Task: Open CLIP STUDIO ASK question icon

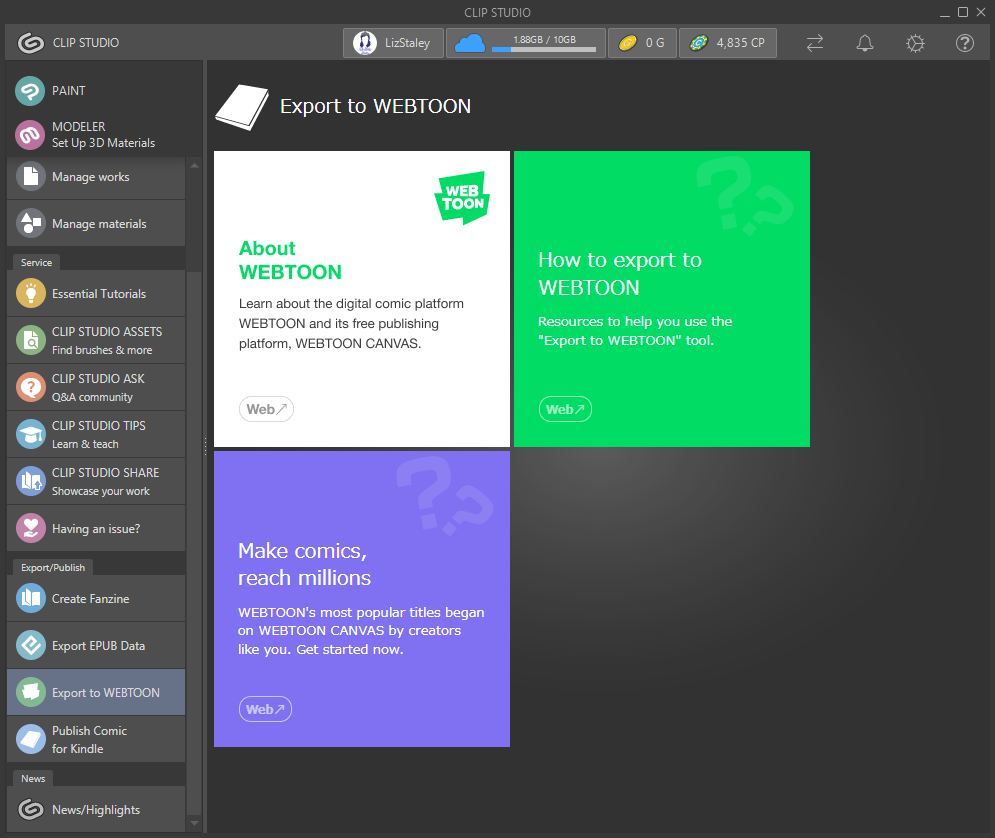Action: click(x=30, y=387)
